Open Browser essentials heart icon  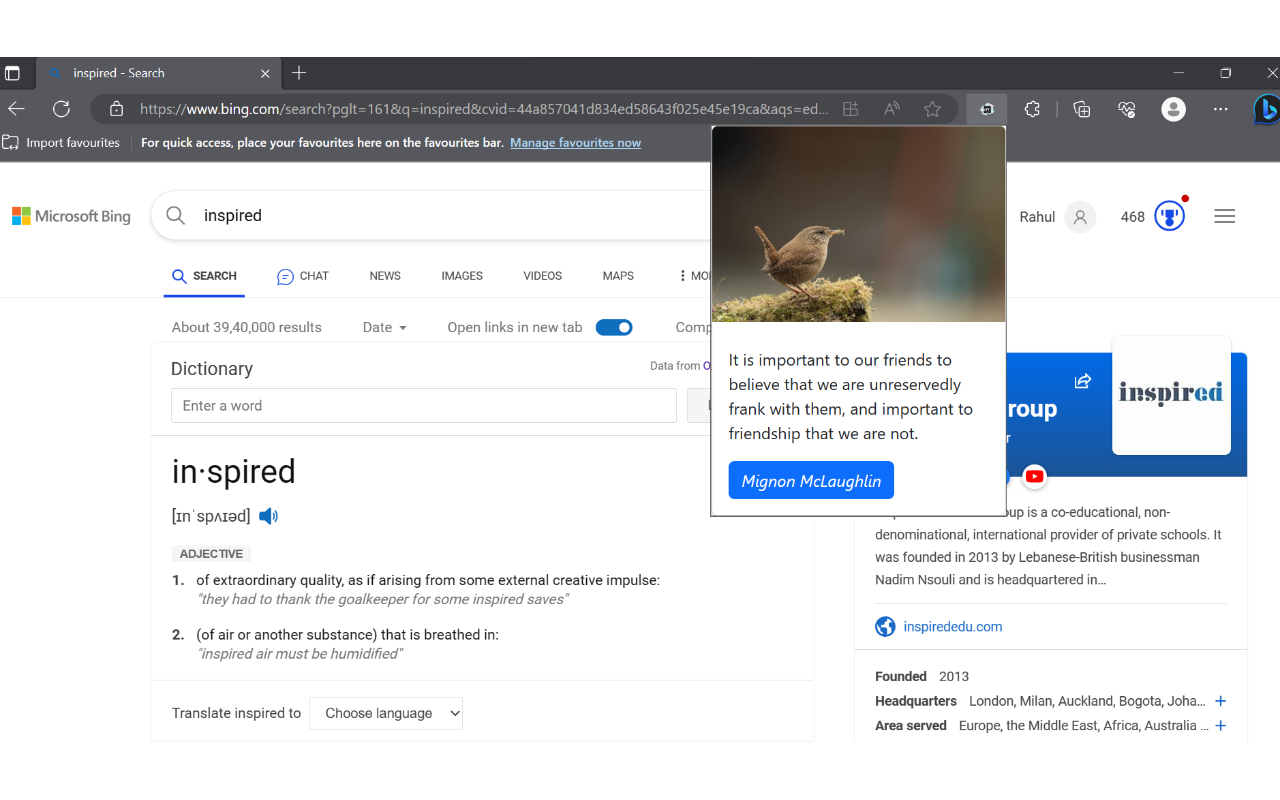click(1127, 109)
